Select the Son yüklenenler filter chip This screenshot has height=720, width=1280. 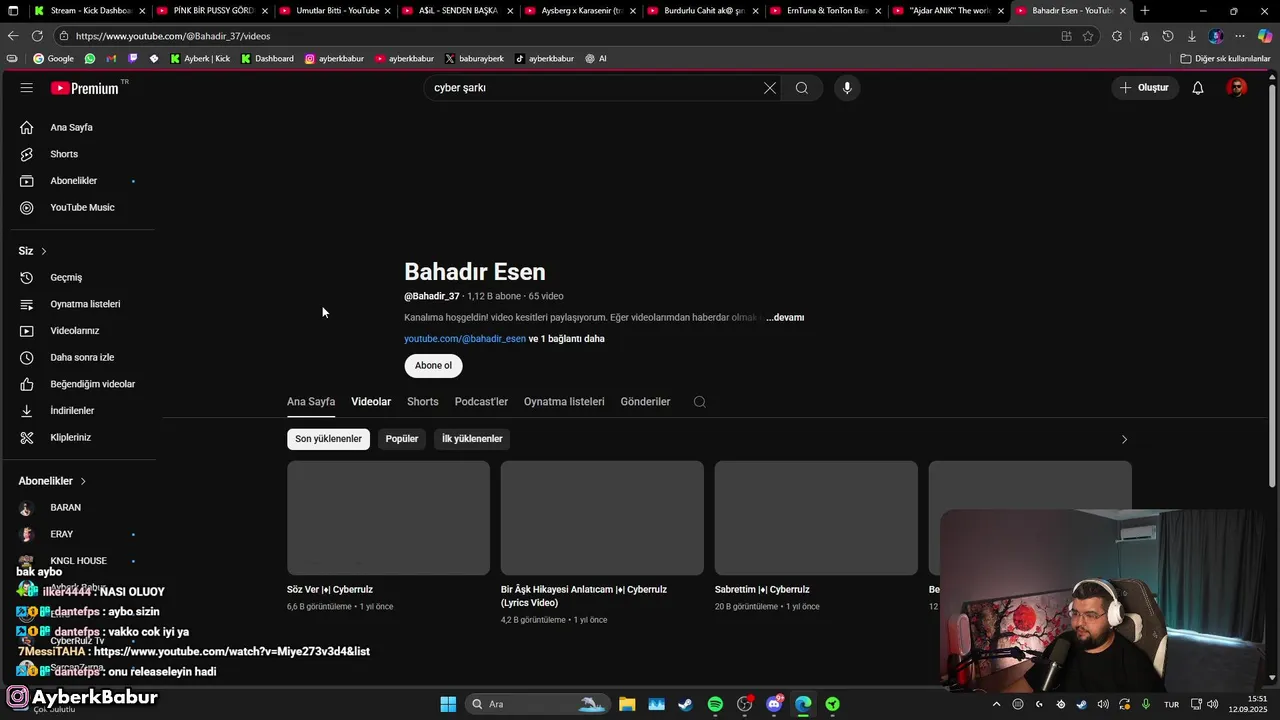pos(328,439)
